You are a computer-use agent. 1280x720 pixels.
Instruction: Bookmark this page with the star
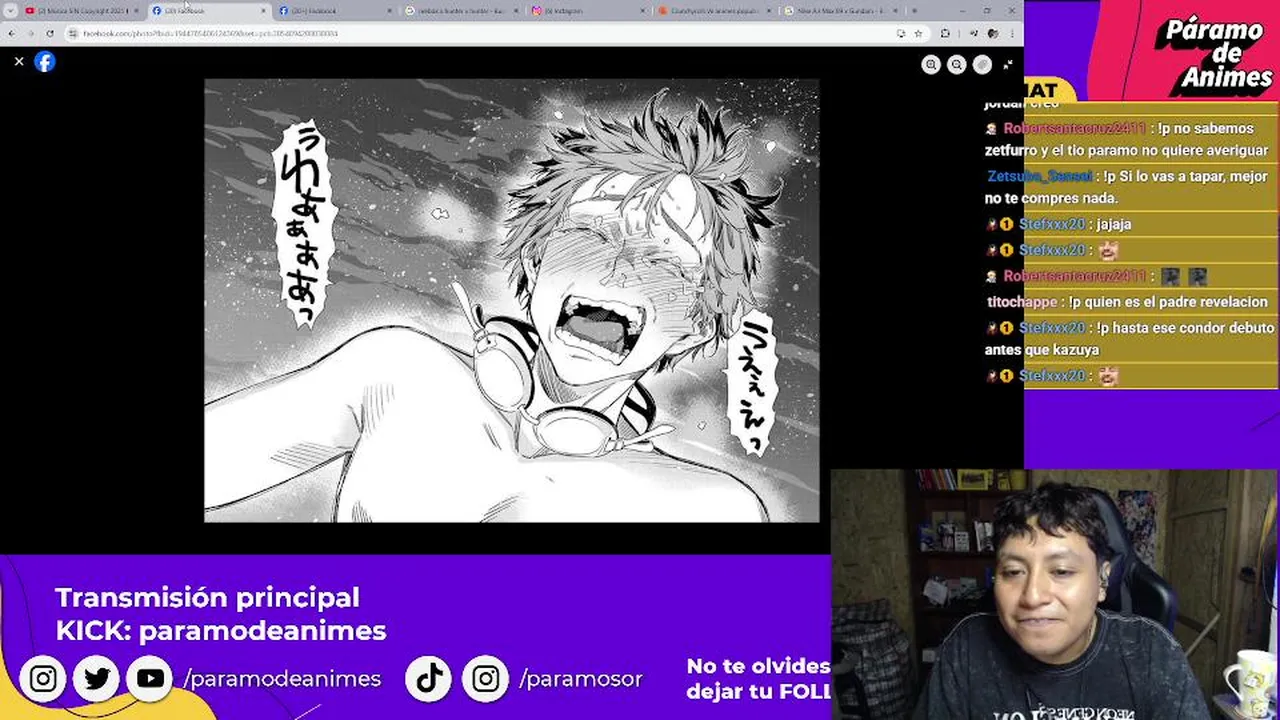click(918, 33)
